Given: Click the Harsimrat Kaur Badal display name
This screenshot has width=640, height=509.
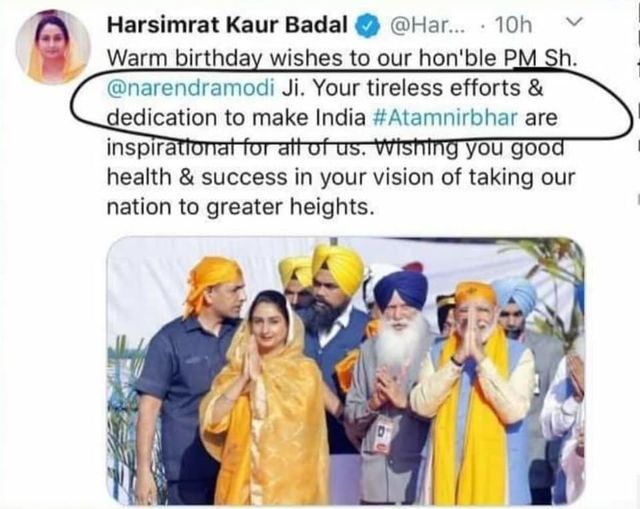Looking at the screenshot, I should 227,25.
